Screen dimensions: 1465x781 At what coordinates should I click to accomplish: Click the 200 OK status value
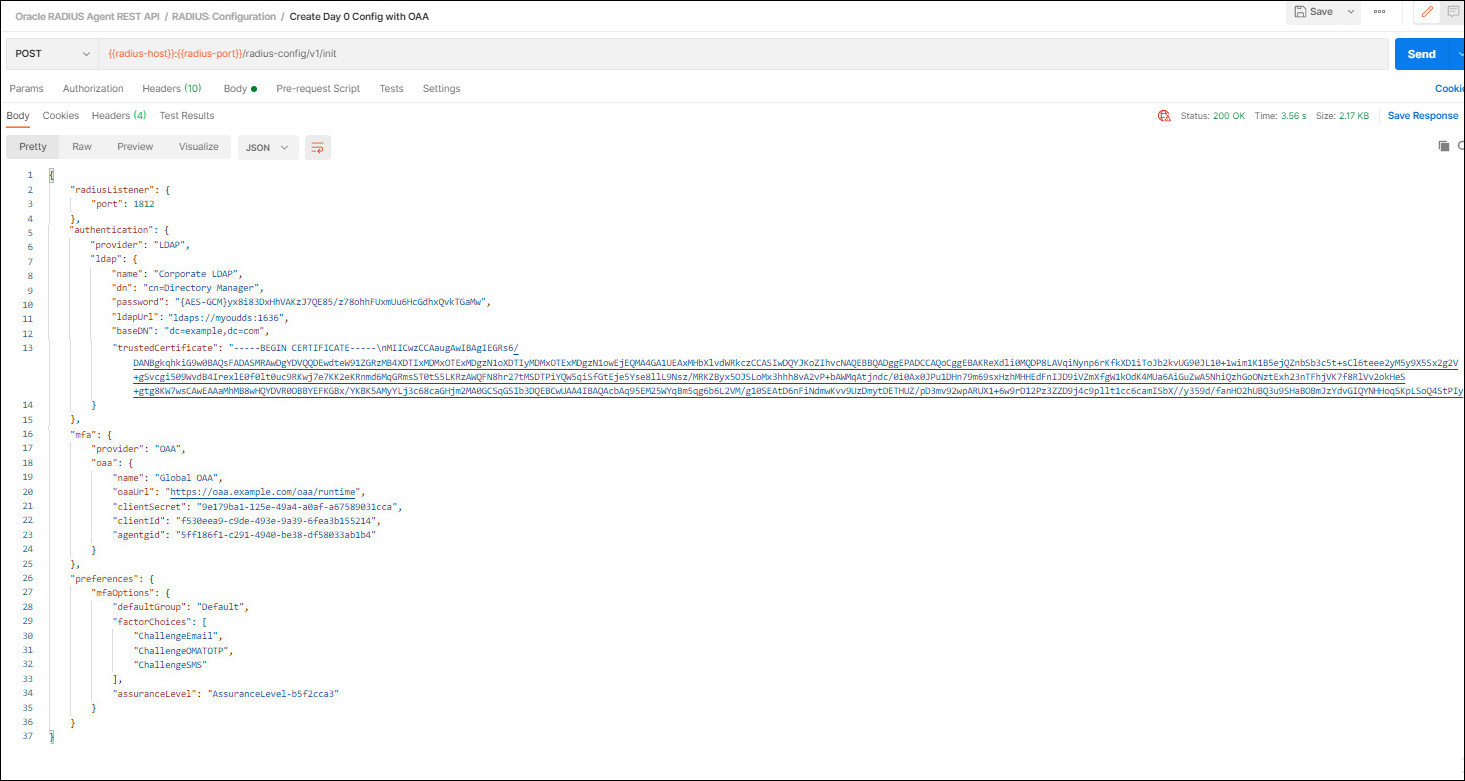(x=1229, y=116)
